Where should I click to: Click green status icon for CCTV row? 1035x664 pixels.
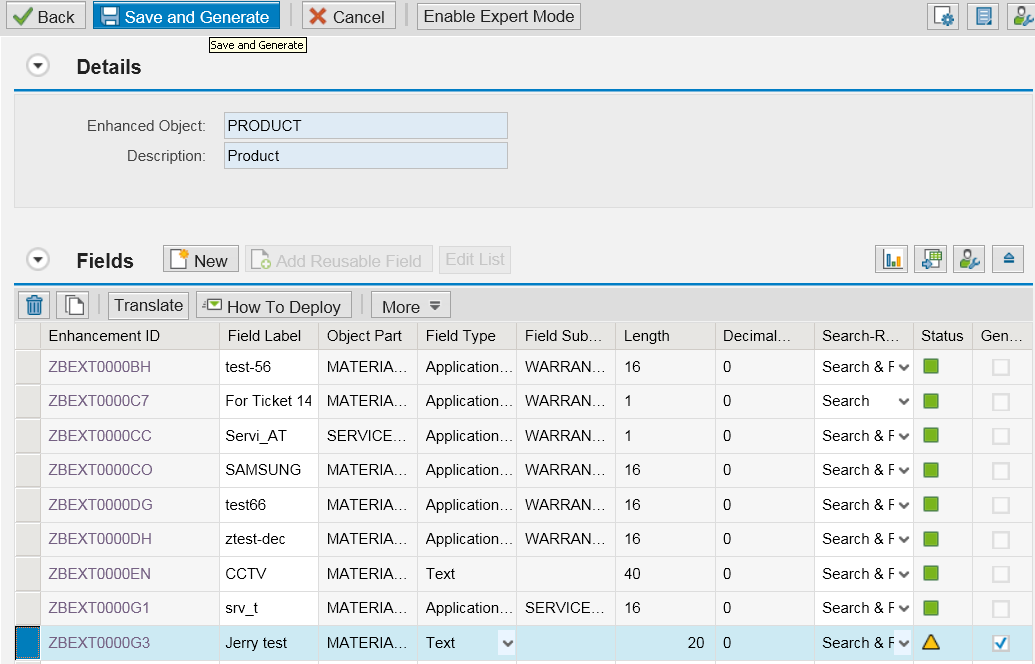point(931,573)
